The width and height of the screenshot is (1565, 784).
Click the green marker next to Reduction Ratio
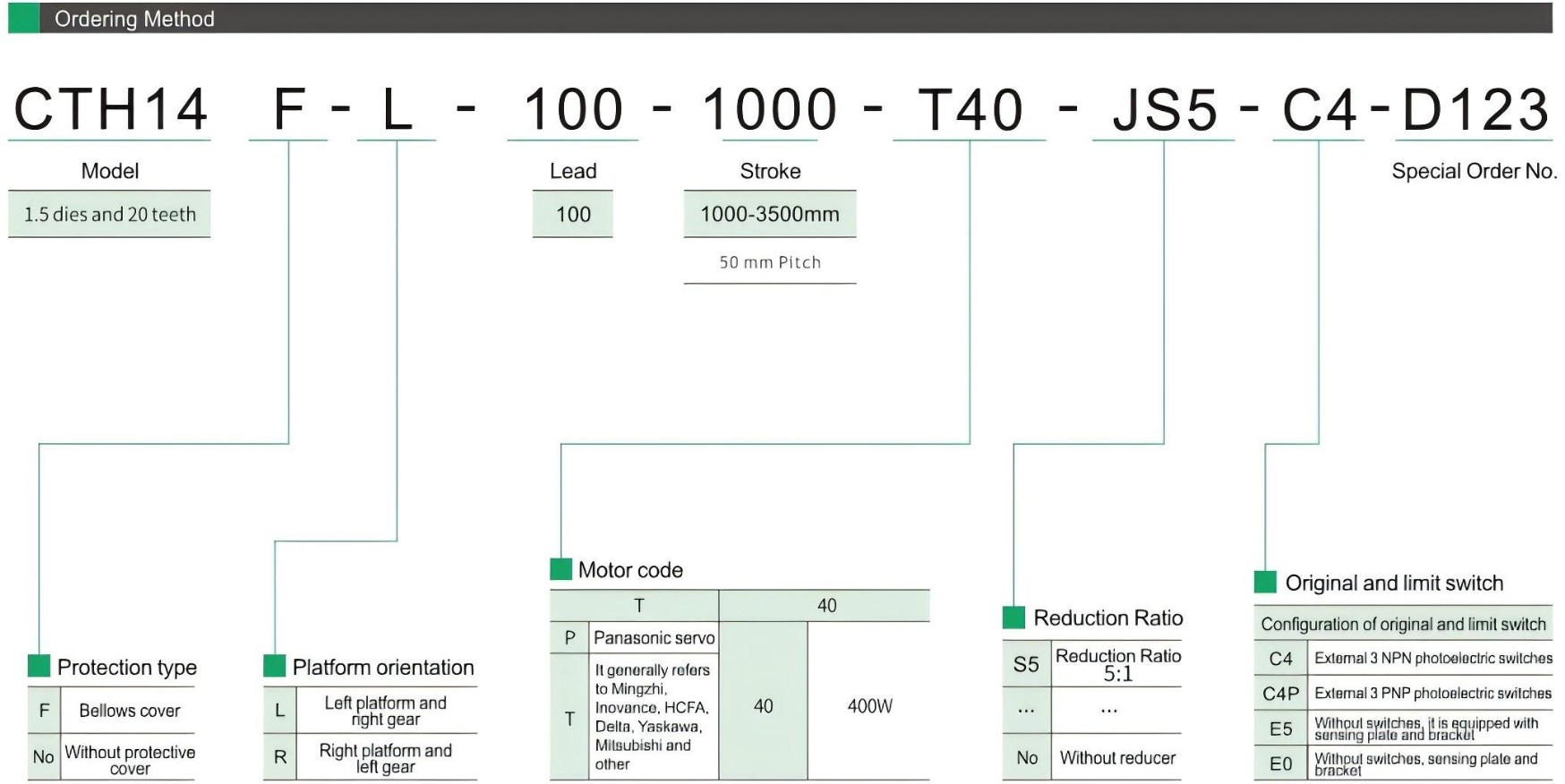coord(1013,618)
